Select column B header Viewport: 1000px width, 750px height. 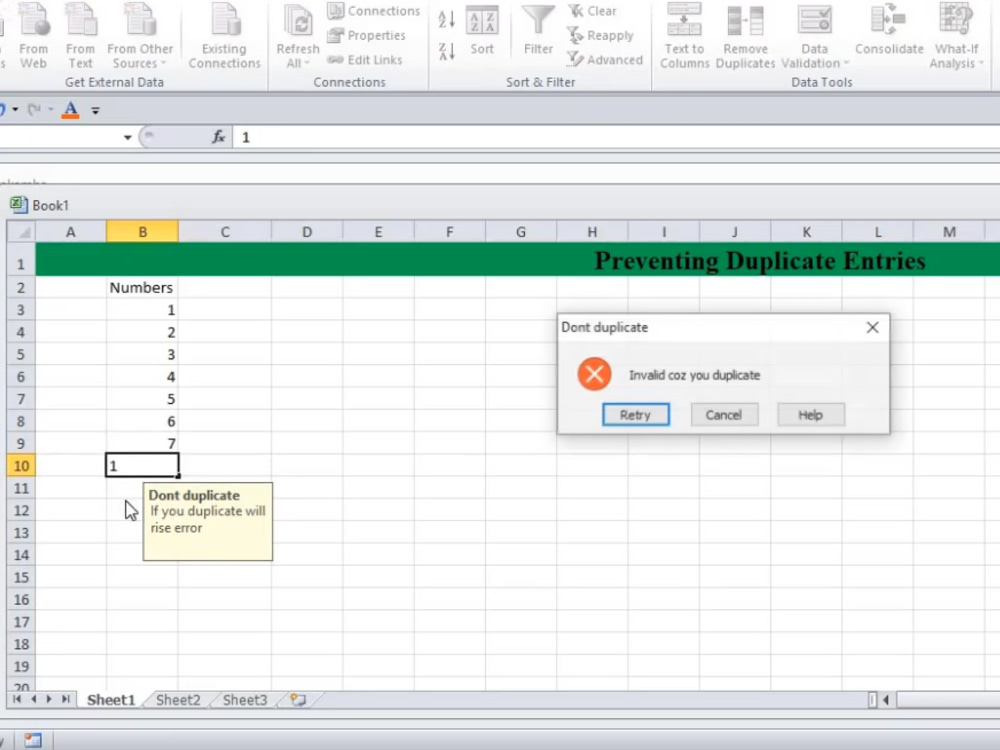tap(142, 232)
